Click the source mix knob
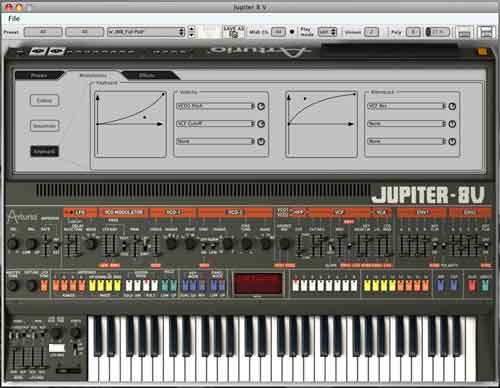This screenshot has width=500, height=388. click(x=284, y=244)
